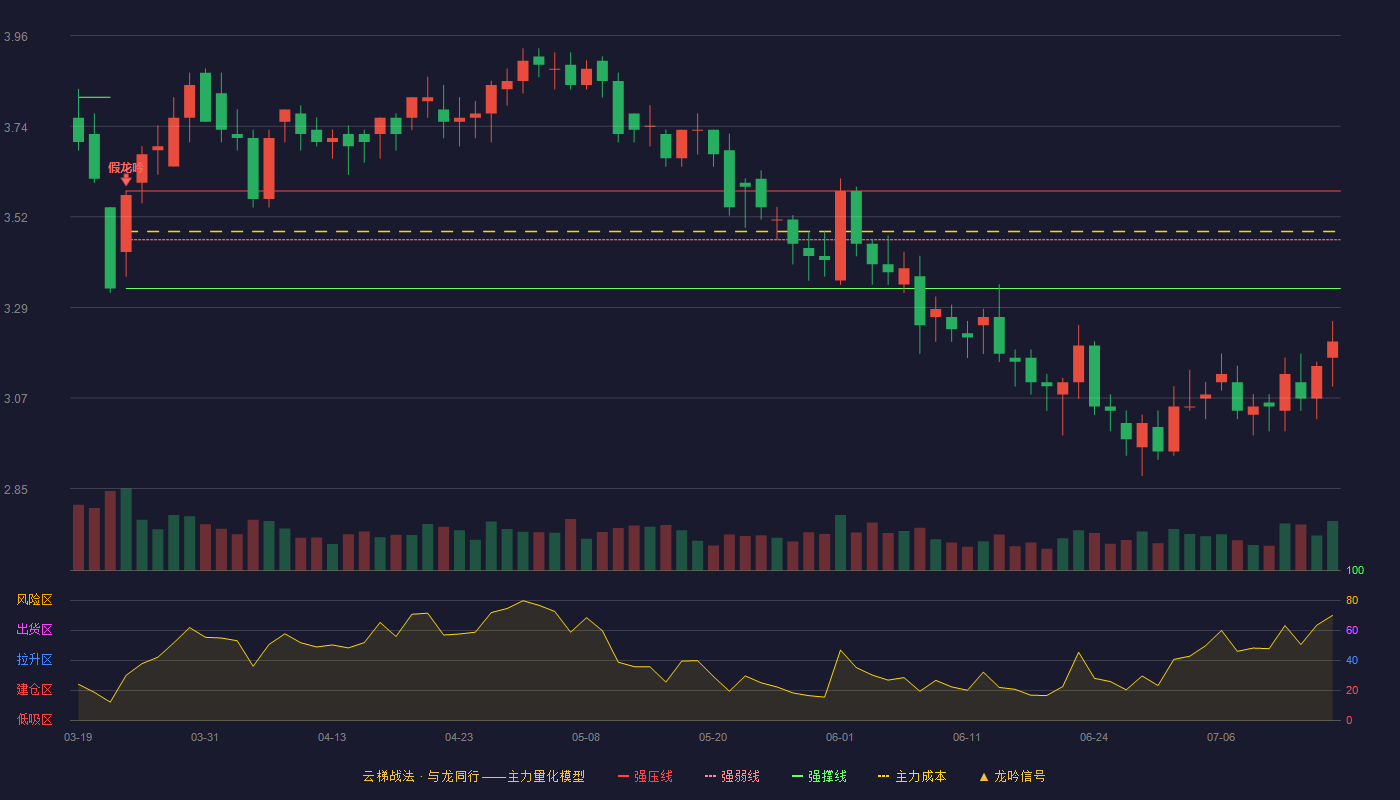
Task: Click the 云梯战法 · 与龙同行 model title
Action: click(473, 776)
